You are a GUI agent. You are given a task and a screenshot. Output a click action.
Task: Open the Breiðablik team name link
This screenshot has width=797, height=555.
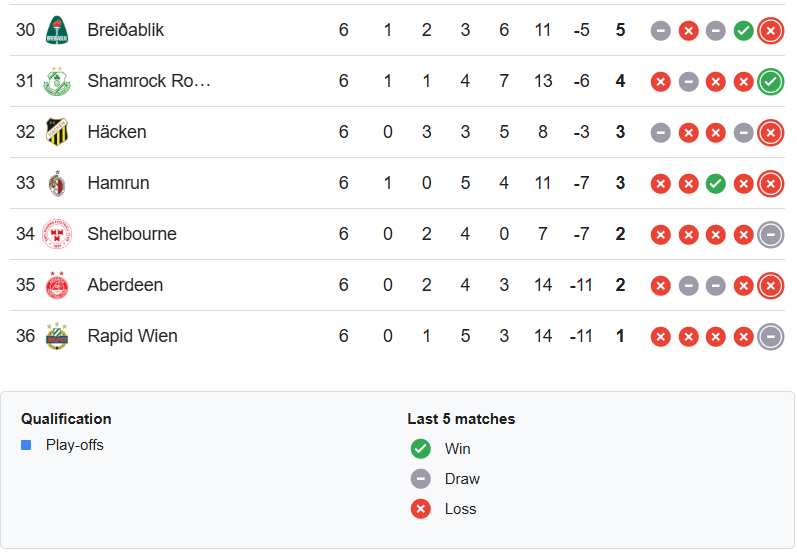[x=126, y=30]
